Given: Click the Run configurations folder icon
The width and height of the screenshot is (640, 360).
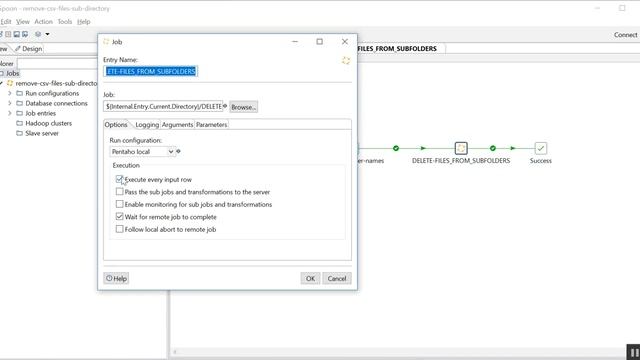Looking at the screenshot, I should pos(19,93).
